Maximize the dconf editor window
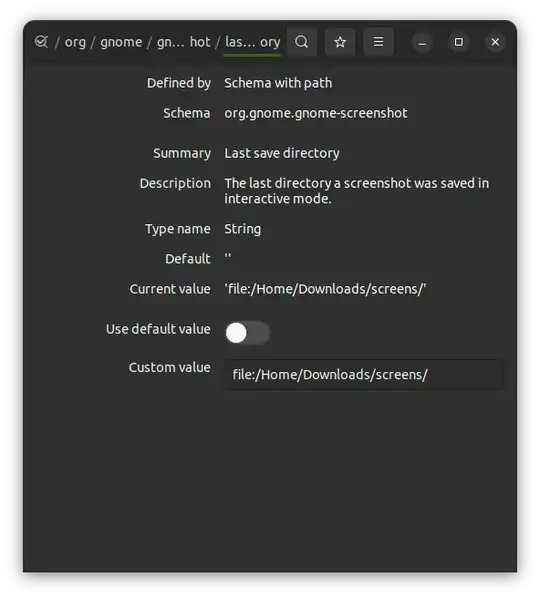The height and width of the screenshot is (598, 540). pyautogui.click(x=459, y=42)
